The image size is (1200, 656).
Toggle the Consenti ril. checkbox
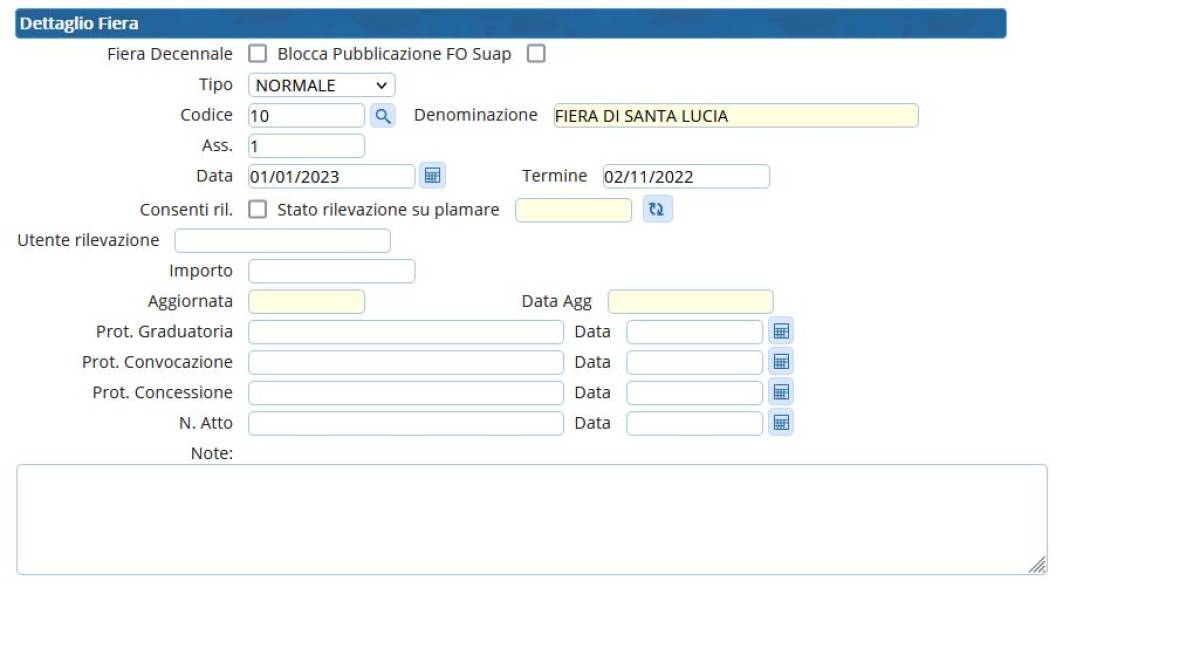pyautogui.click(x=258, y=210)
